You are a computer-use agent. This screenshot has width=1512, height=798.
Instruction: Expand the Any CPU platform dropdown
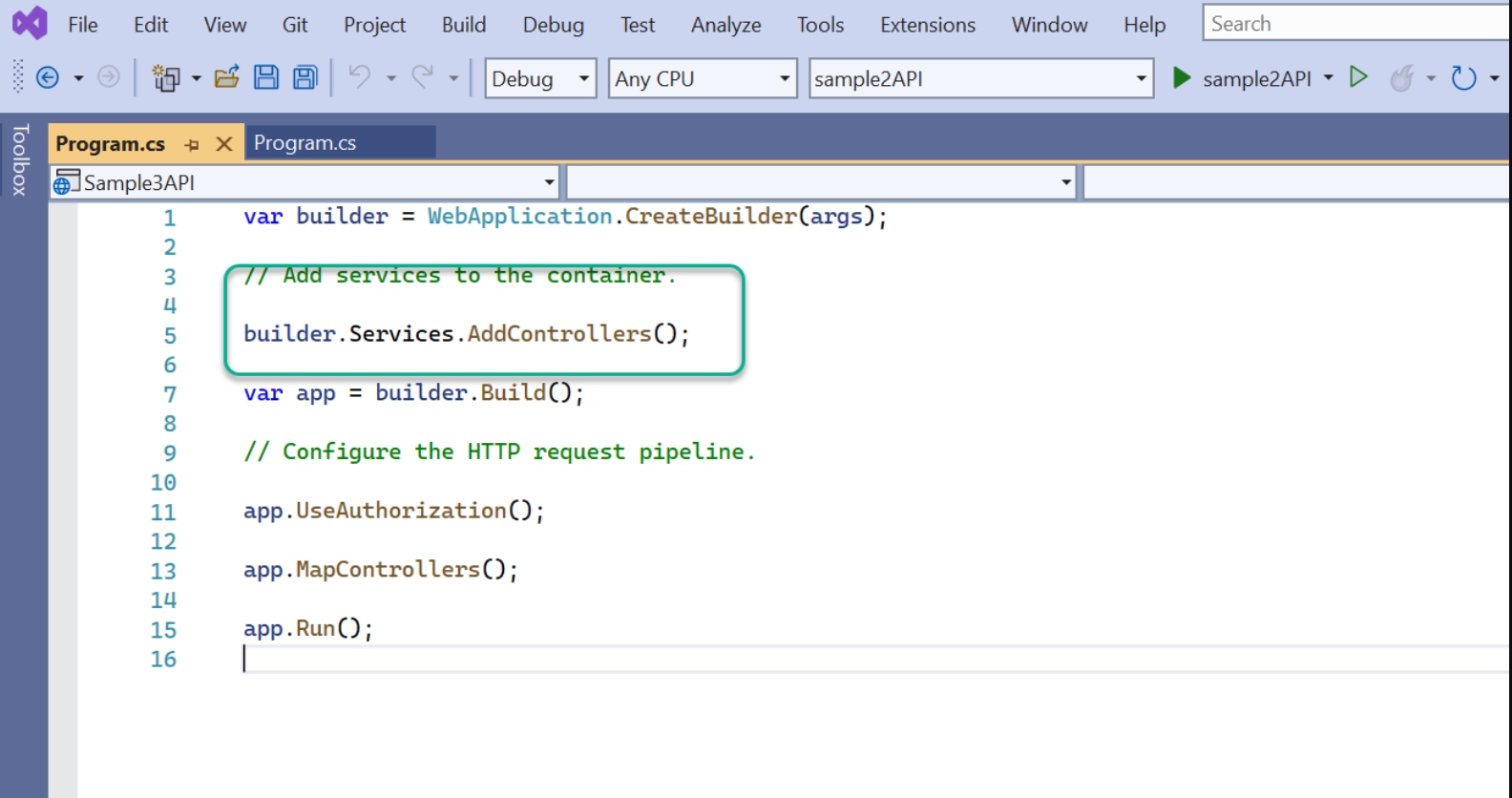click(703, 78)
